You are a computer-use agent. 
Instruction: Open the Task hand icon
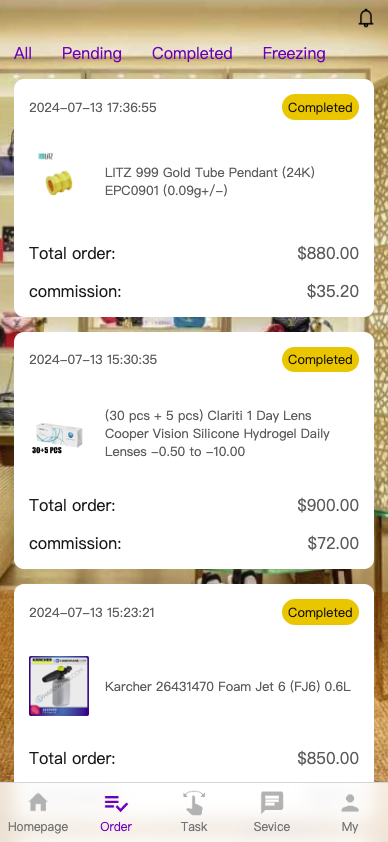[x=194, y=803]
